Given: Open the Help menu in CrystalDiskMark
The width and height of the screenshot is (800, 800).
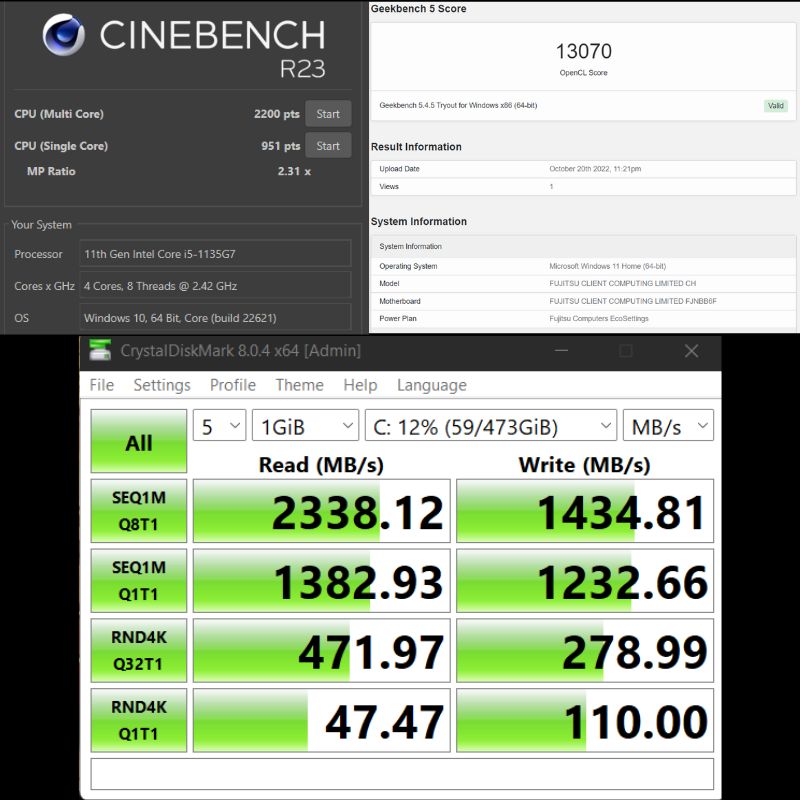Looking at the screenshot, I should click(x=360, y=385).
